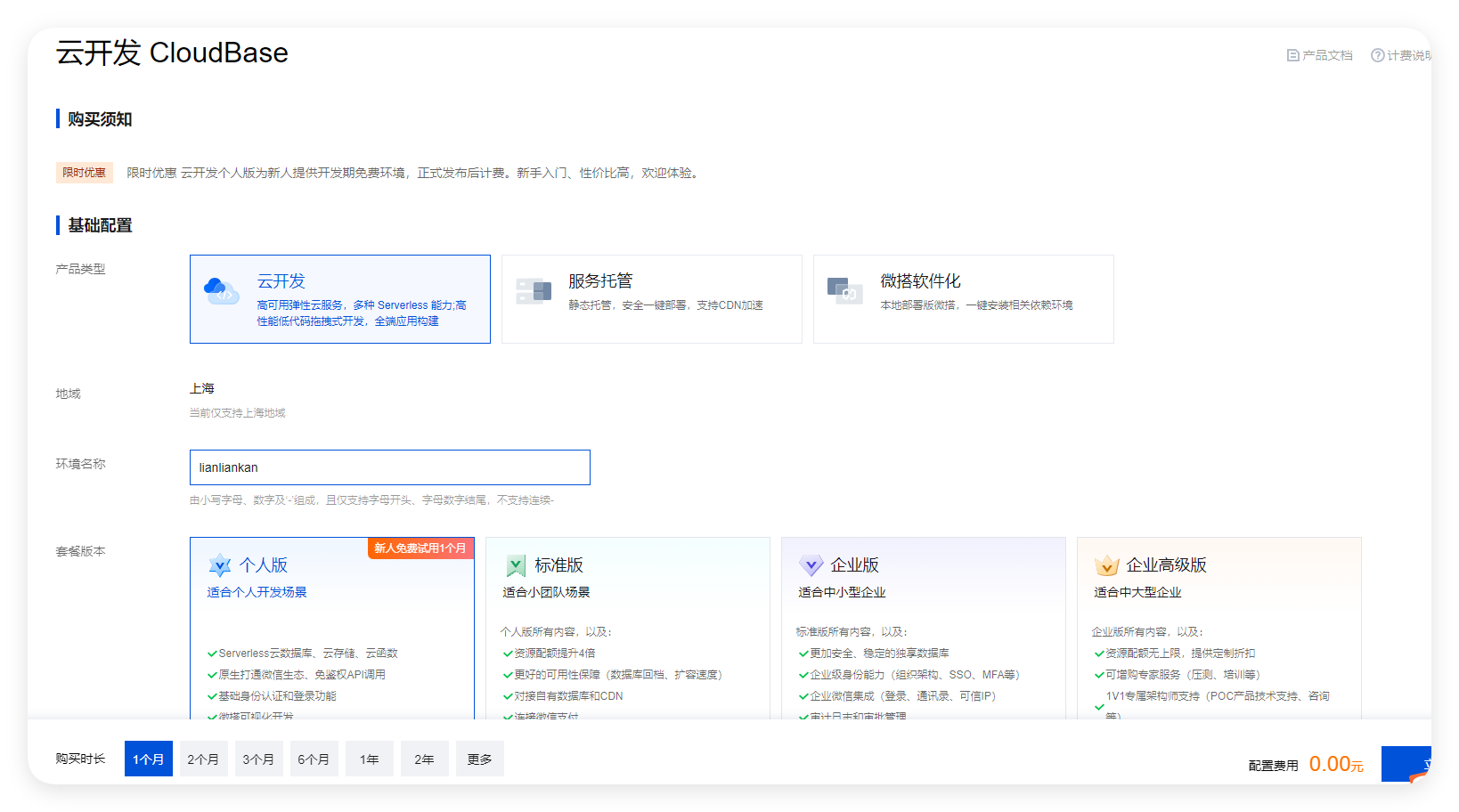Click the 资源配额提升4倍 feature line

(x=550, y=654)
